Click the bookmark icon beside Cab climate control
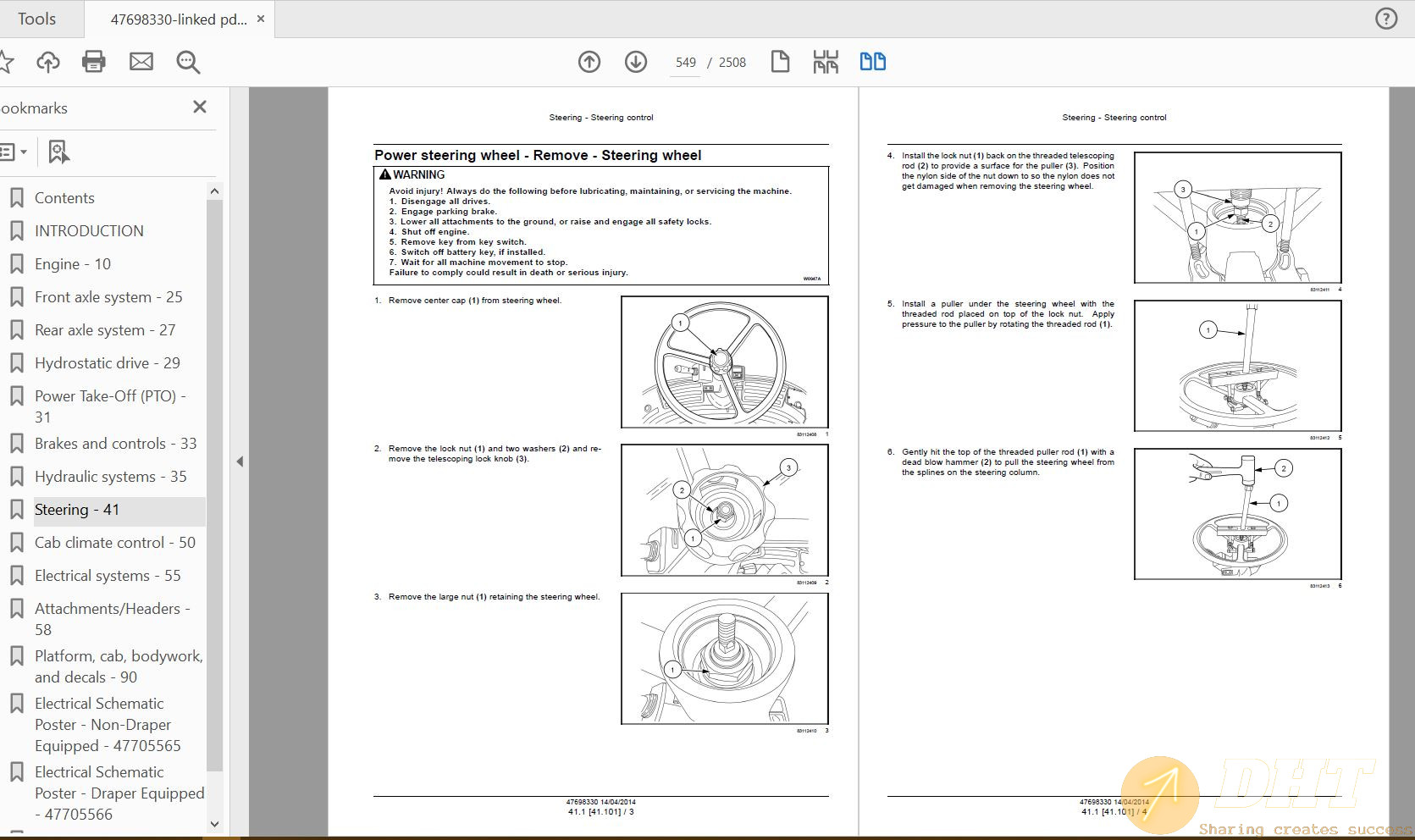 pyautogui.click(x=16, y=543)
